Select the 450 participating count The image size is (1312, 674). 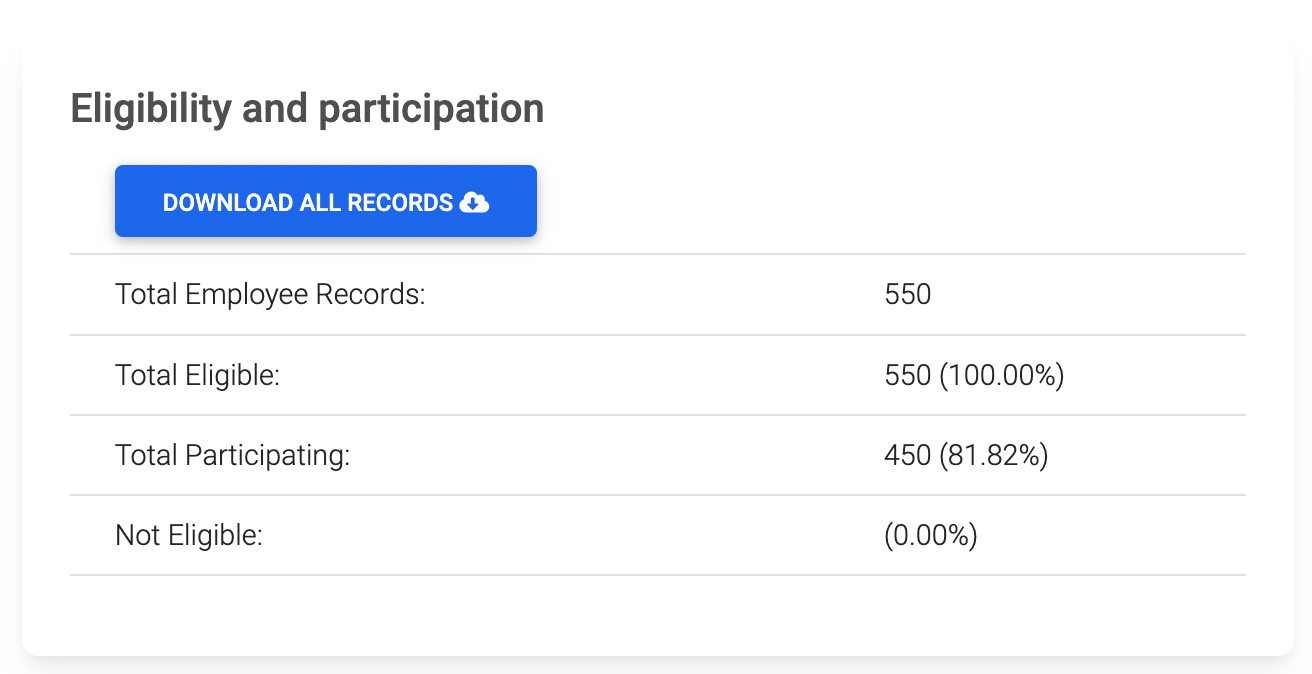pos(908,455)
